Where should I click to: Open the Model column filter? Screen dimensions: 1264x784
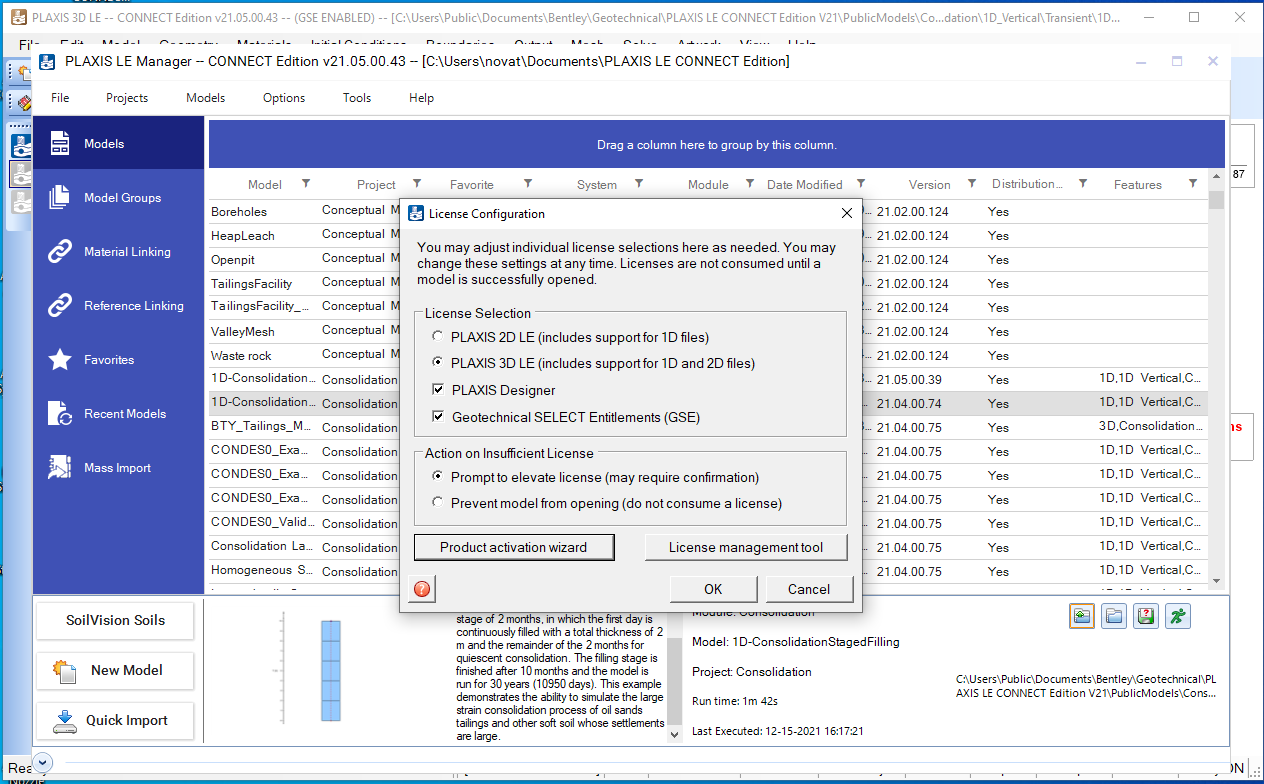point(306,184)
